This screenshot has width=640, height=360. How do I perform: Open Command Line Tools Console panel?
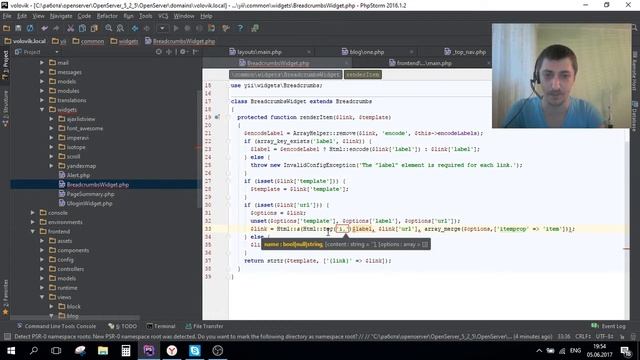pyautogui.click(x=56, y=326)
